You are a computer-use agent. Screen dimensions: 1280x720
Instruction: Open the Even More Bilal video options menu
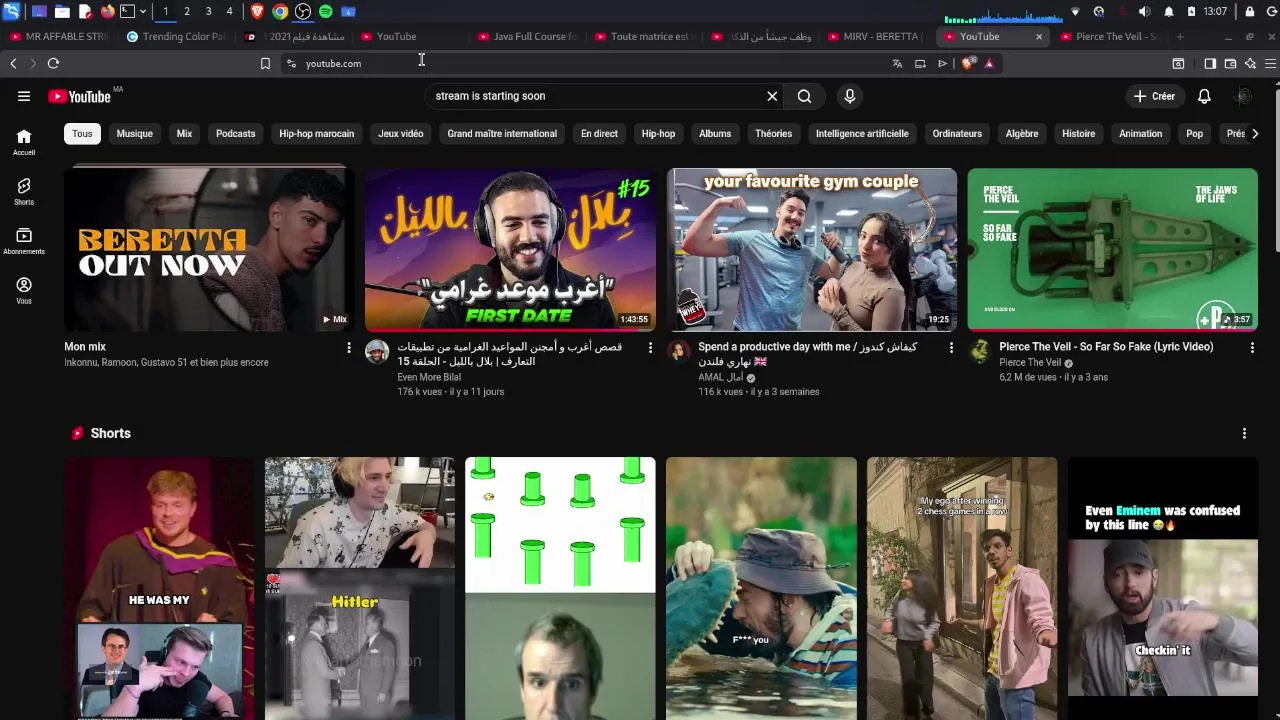click(x=650, y=348)
